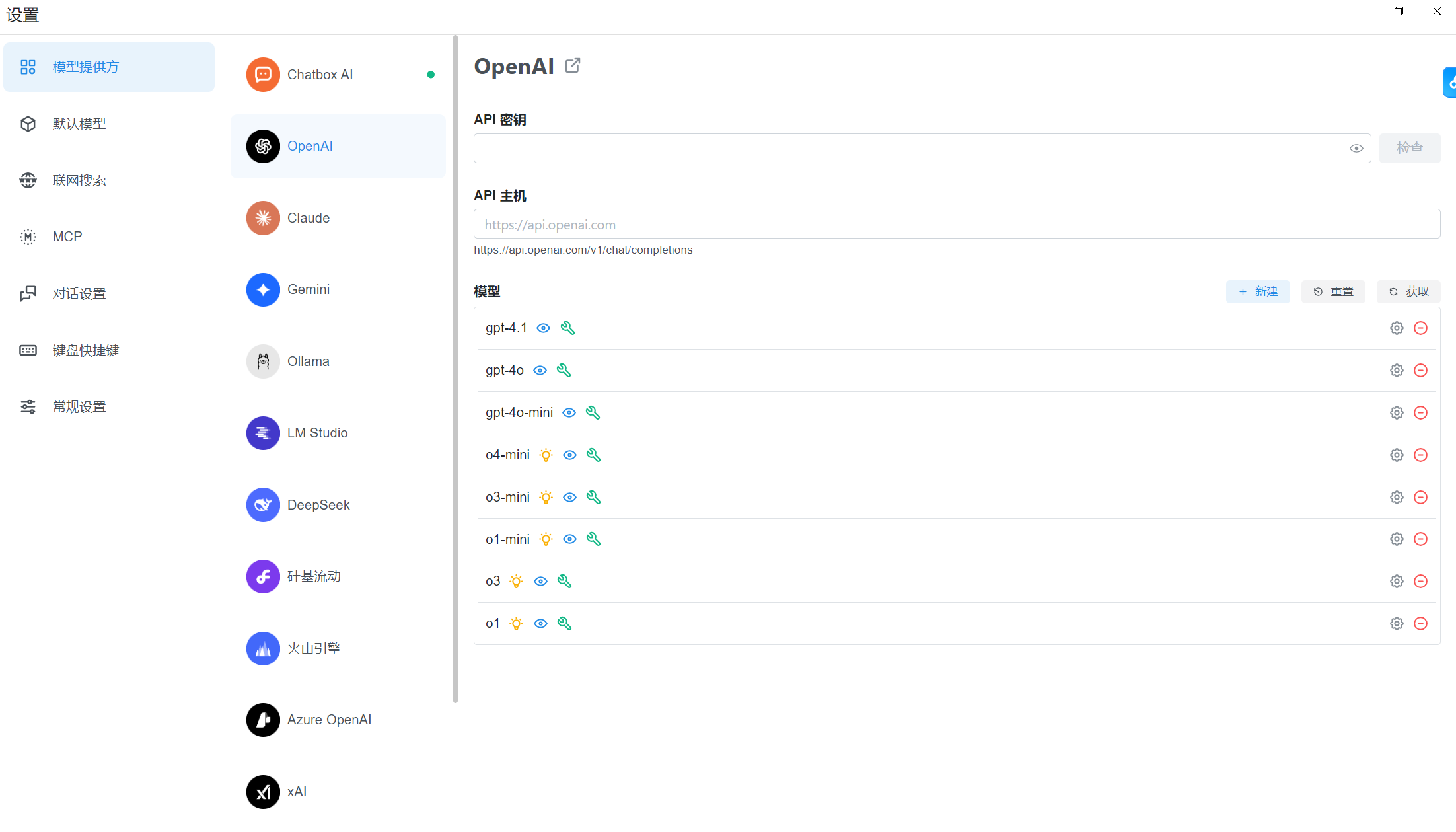Focus the API 主机 input field
The width and height of the screenshot is (1456, 832).
(957, 225)
